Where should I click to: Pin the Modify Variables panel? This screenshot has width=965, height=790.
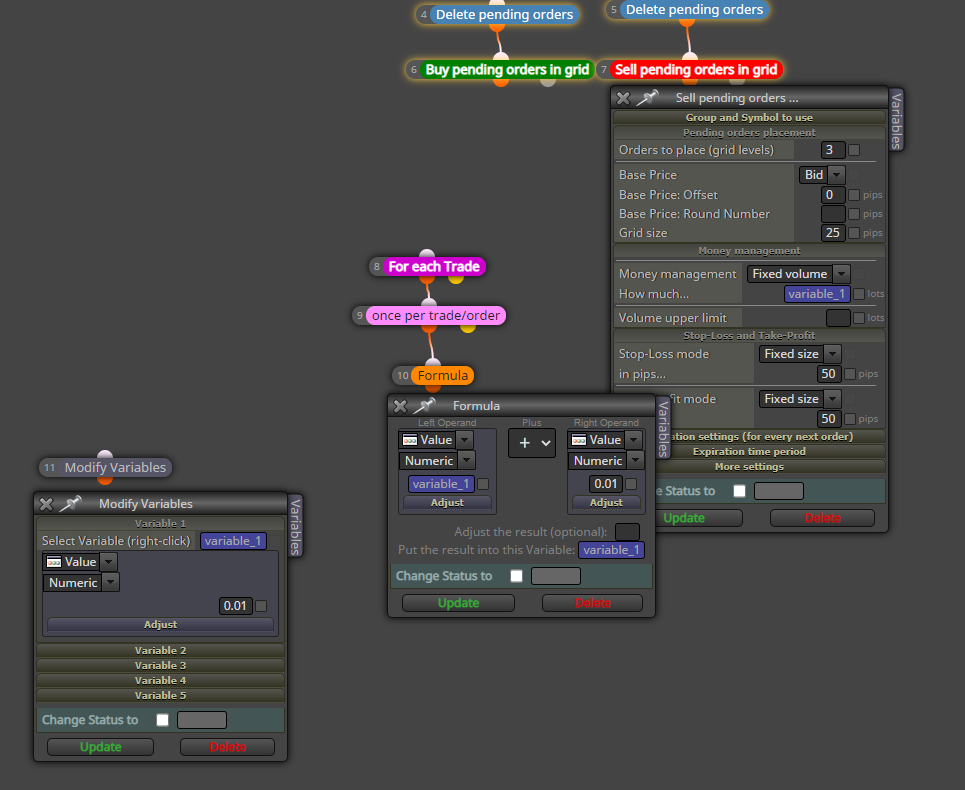coord(70,504)
